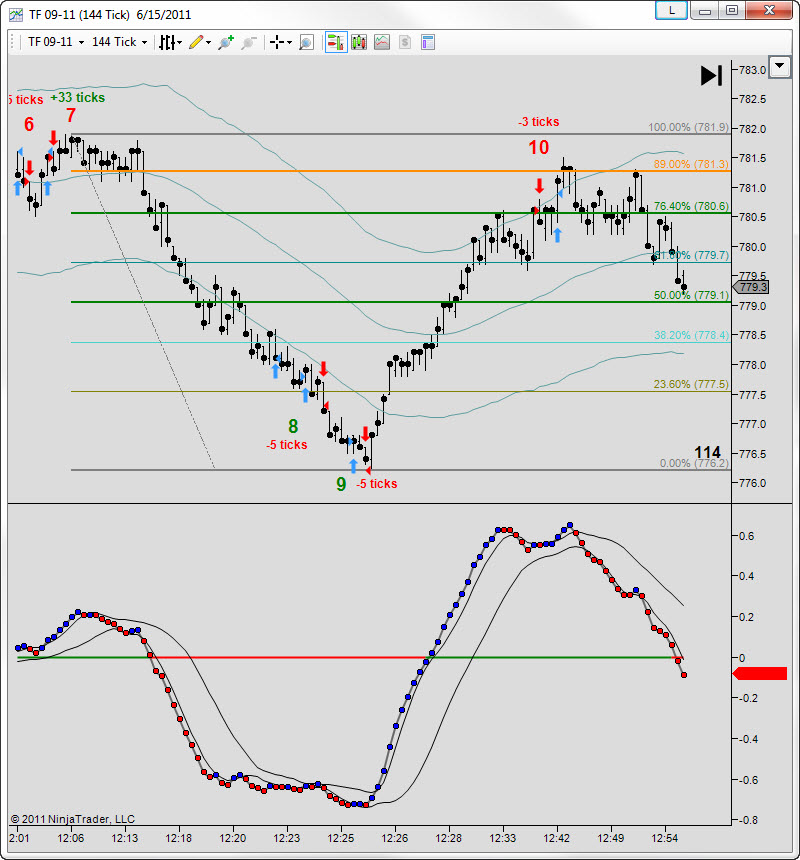Click the greyed zoom out magnifier icon

click(x=248, y=42)
